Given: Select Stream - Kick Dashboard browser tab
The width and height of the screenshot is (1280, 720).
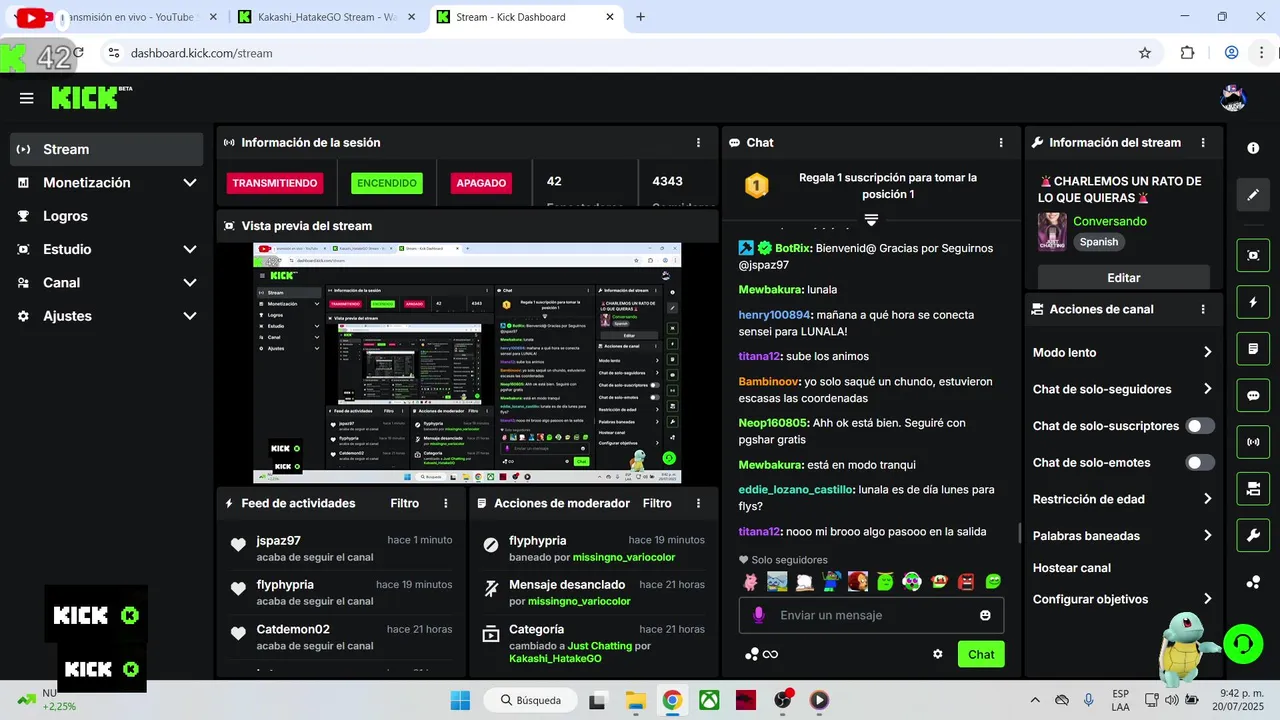Looking at the screenshot, I should pyautogui.click(x=527, y=17).
